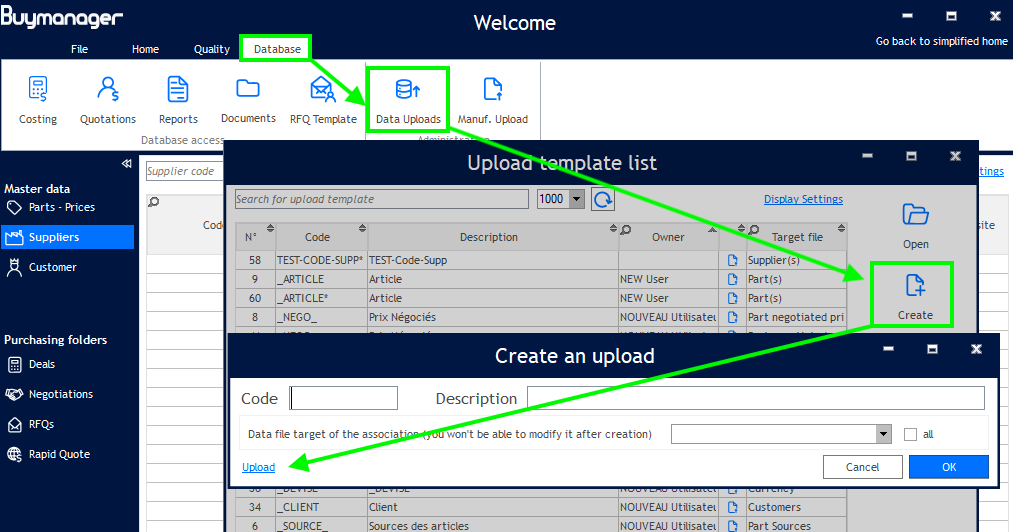Switch to the Database tab
The image size is (1013, 532).
tap(276, 49)
